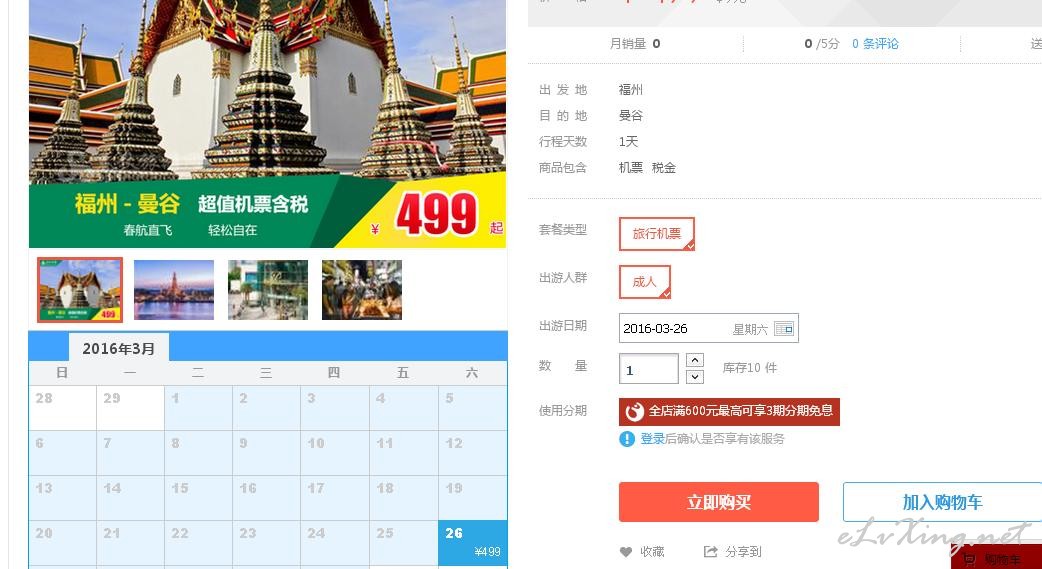Click the heart favorite icon
The image size is (1042, 569).
point(625,552)
